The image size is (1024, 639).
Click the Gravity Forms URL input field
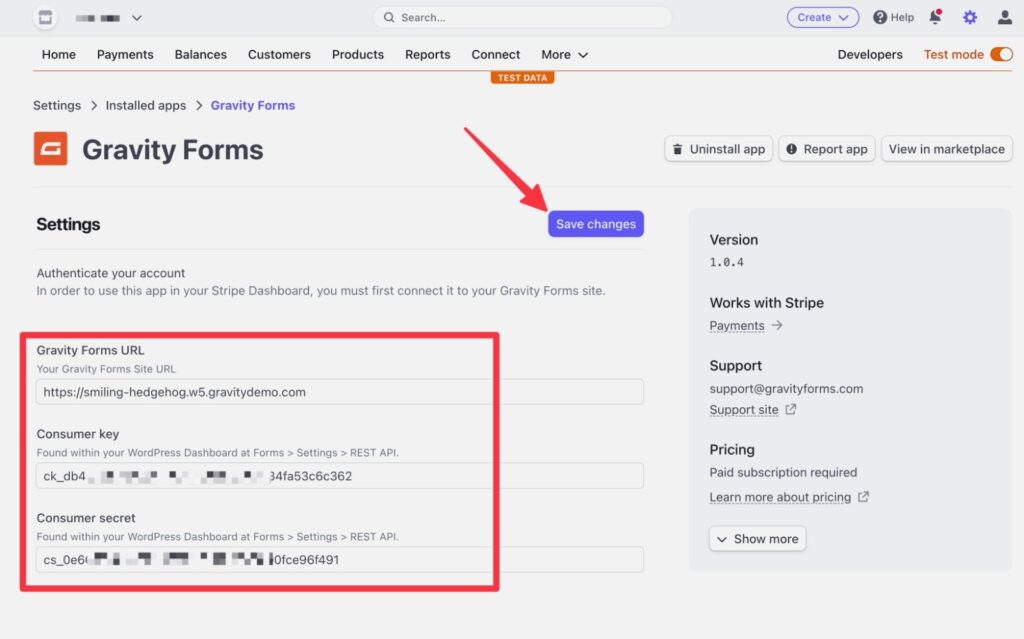(340, 391)
